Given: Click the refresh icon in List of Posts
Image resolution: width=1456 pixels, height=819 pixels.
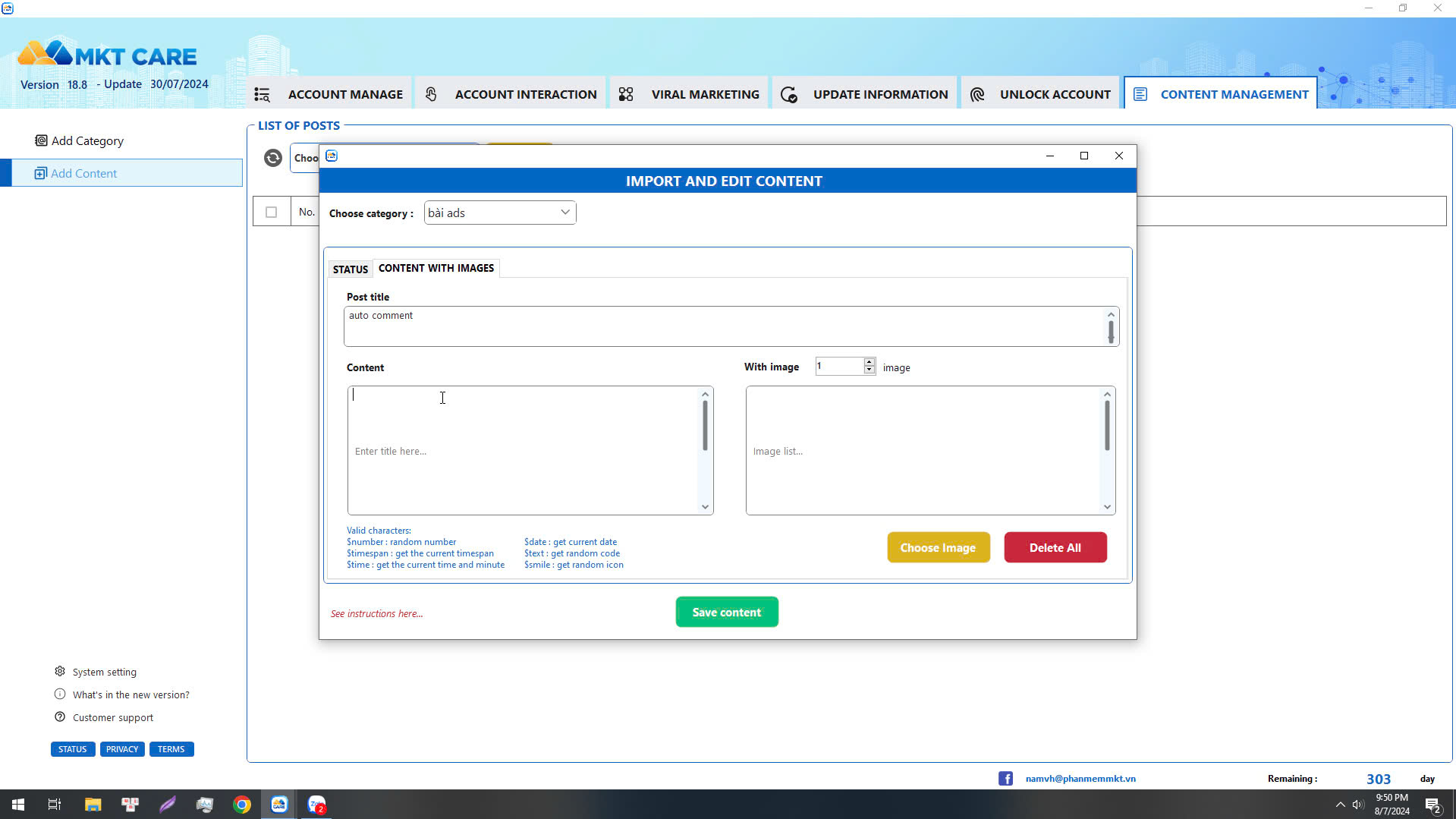Looking at the screenshot, I should click(273, 158).
